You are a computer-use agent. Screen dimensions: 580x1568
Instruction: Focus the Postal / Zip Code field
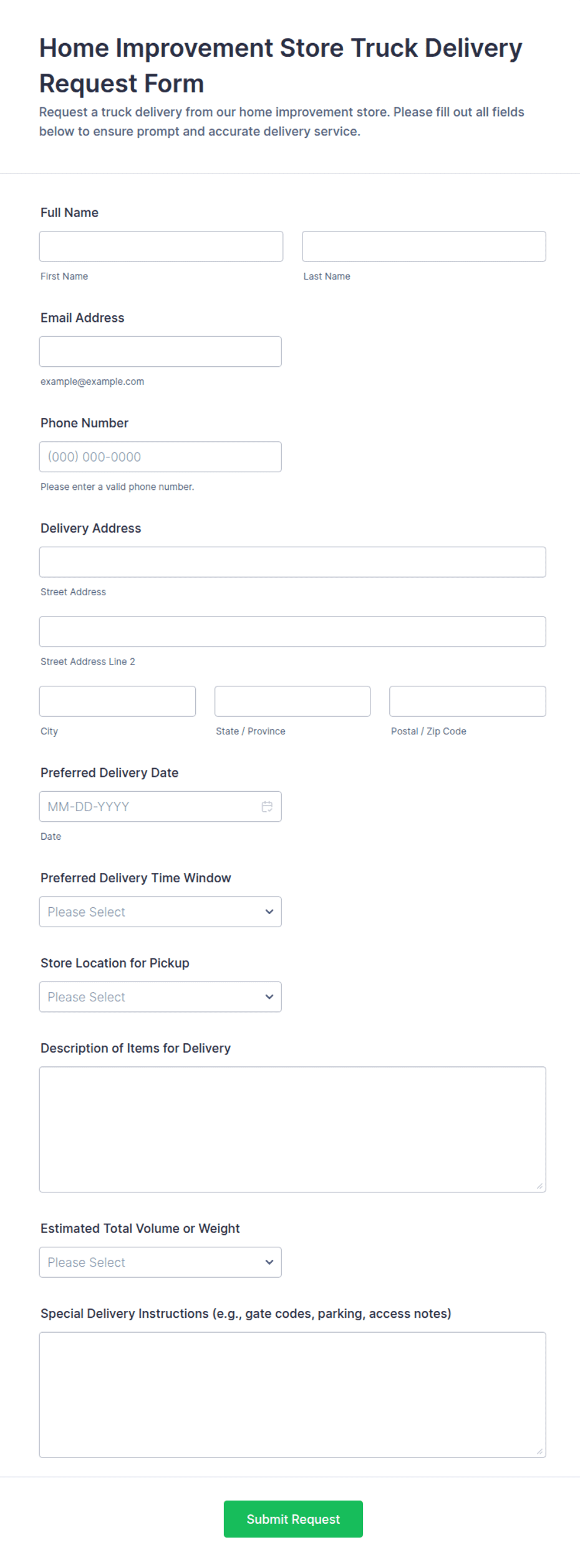468,701
